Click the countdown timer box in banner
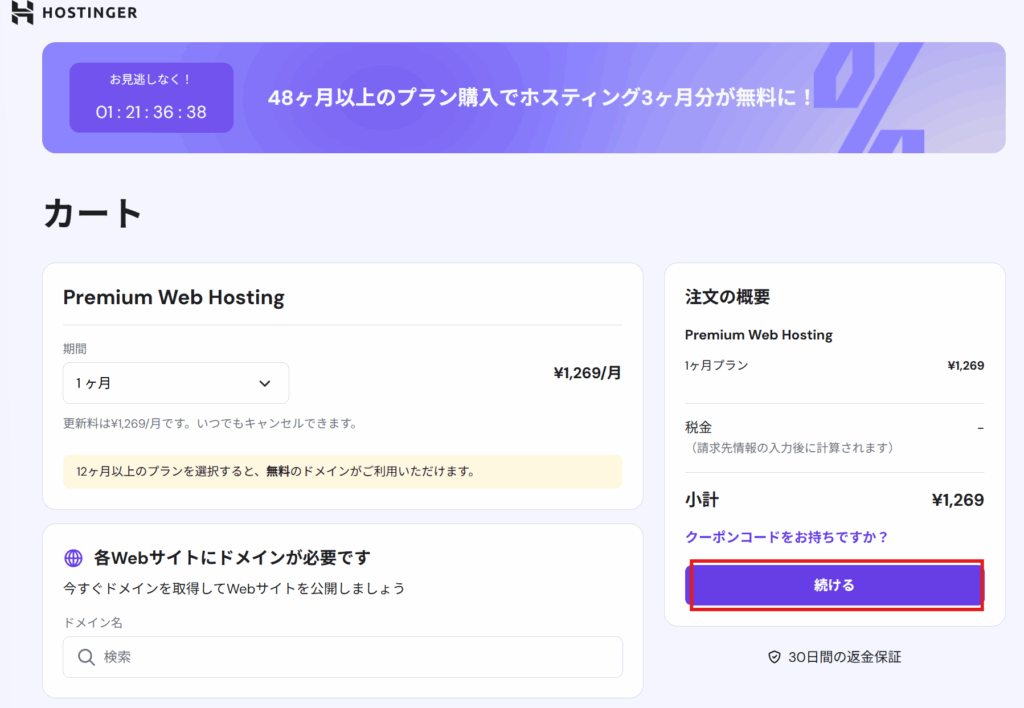1024x708 pixels. click(x=151, y=98)
